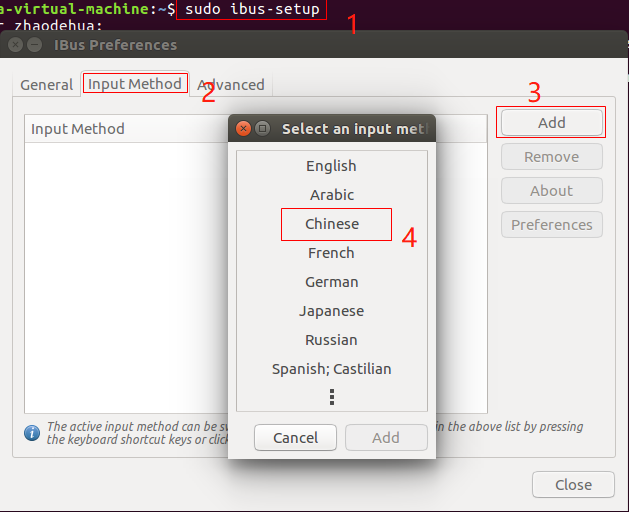Click the Add button in the dialog

coord(386,437)
